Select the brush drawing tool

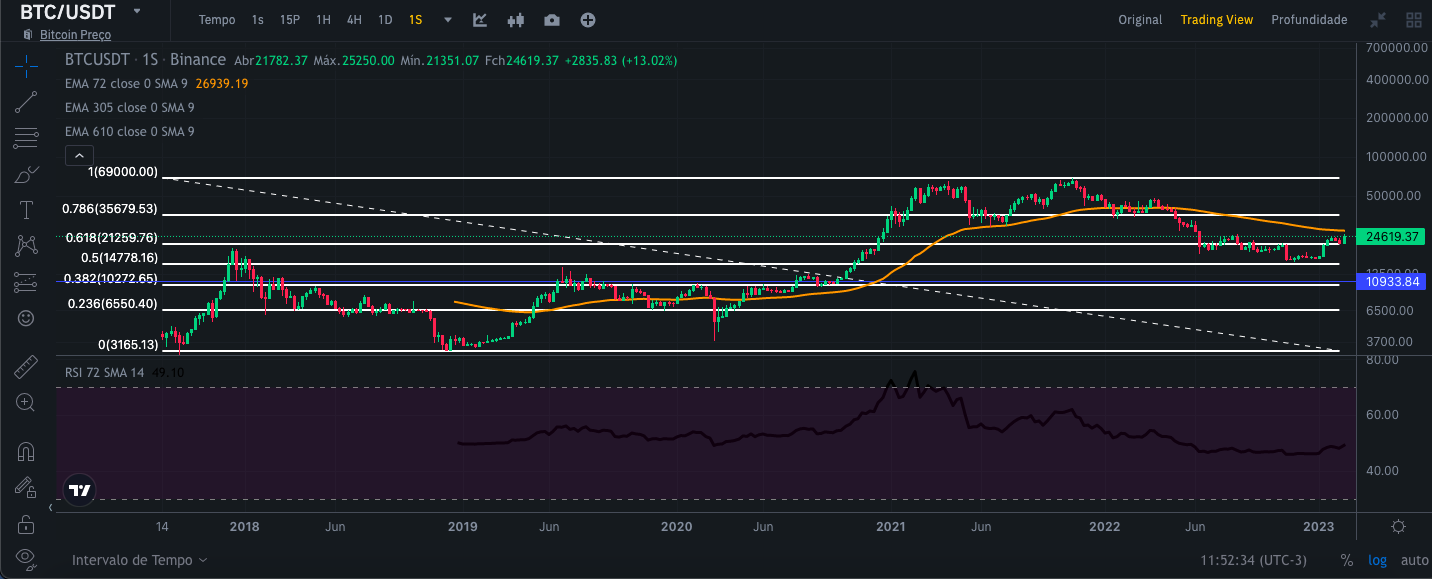(26, 174)
